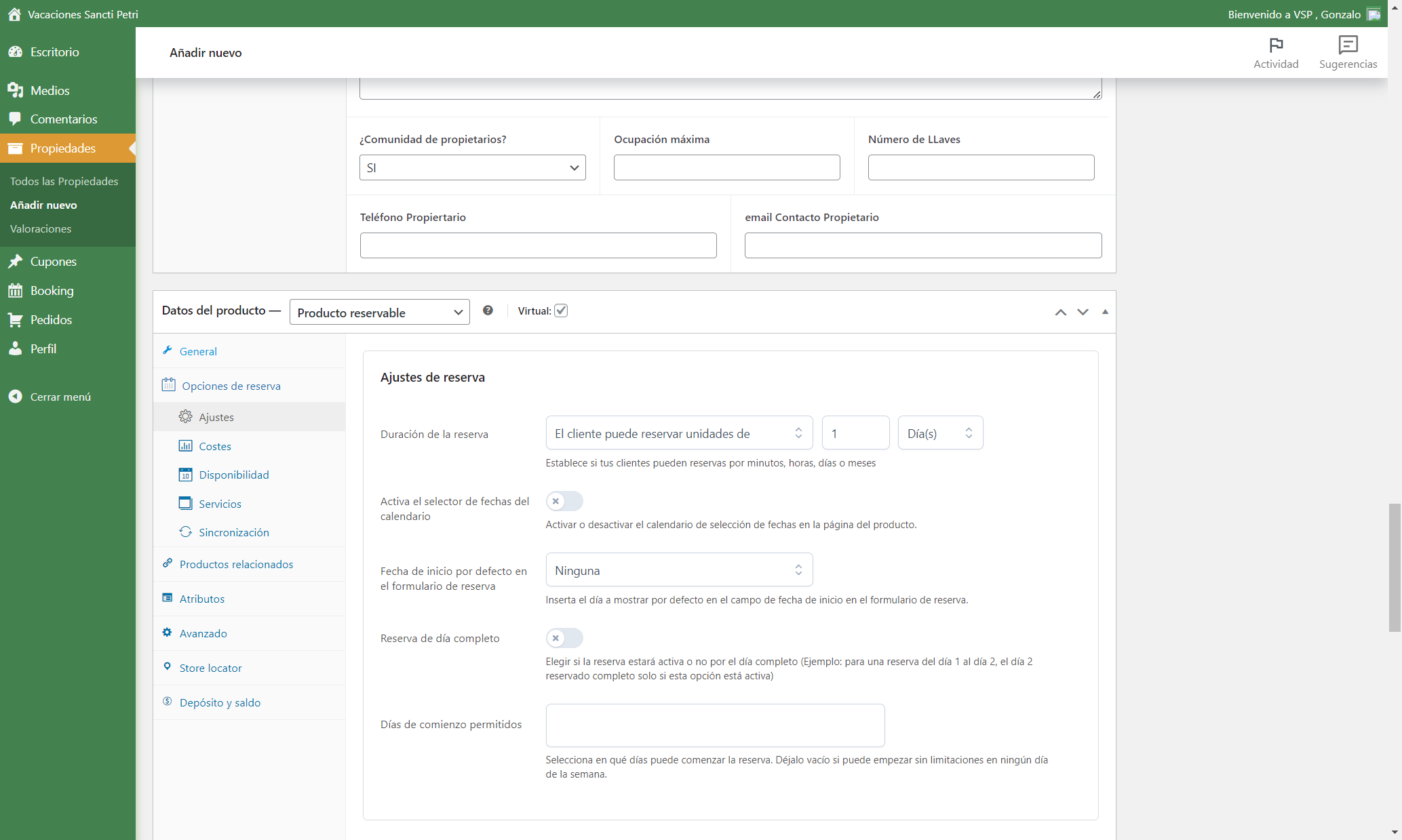Focus the Días de comienzo permitidos field

click(x=716, y=725)
